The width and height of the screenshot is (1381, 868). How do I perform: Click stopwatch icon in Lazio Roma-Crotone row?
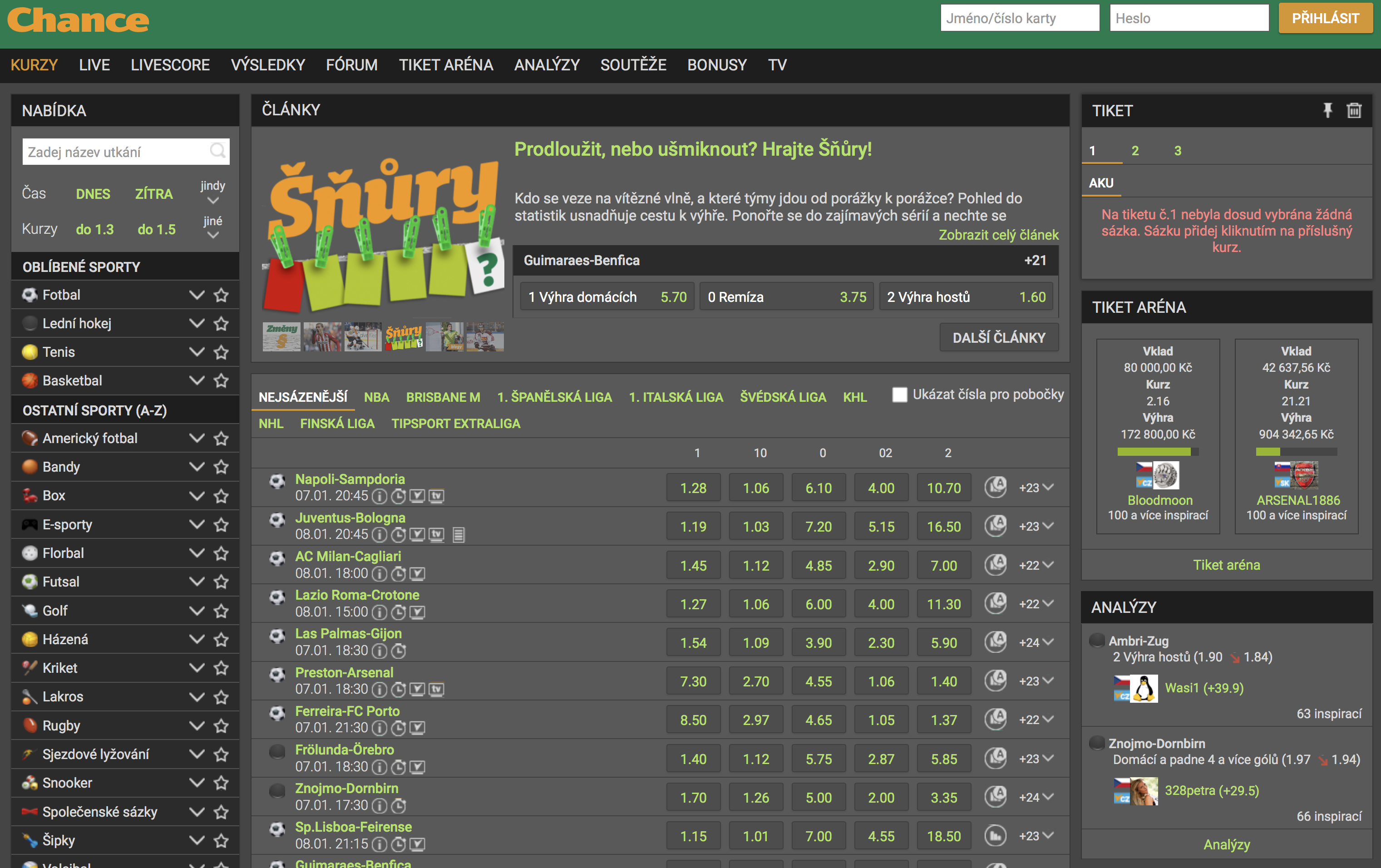click(x=399, y=612)
